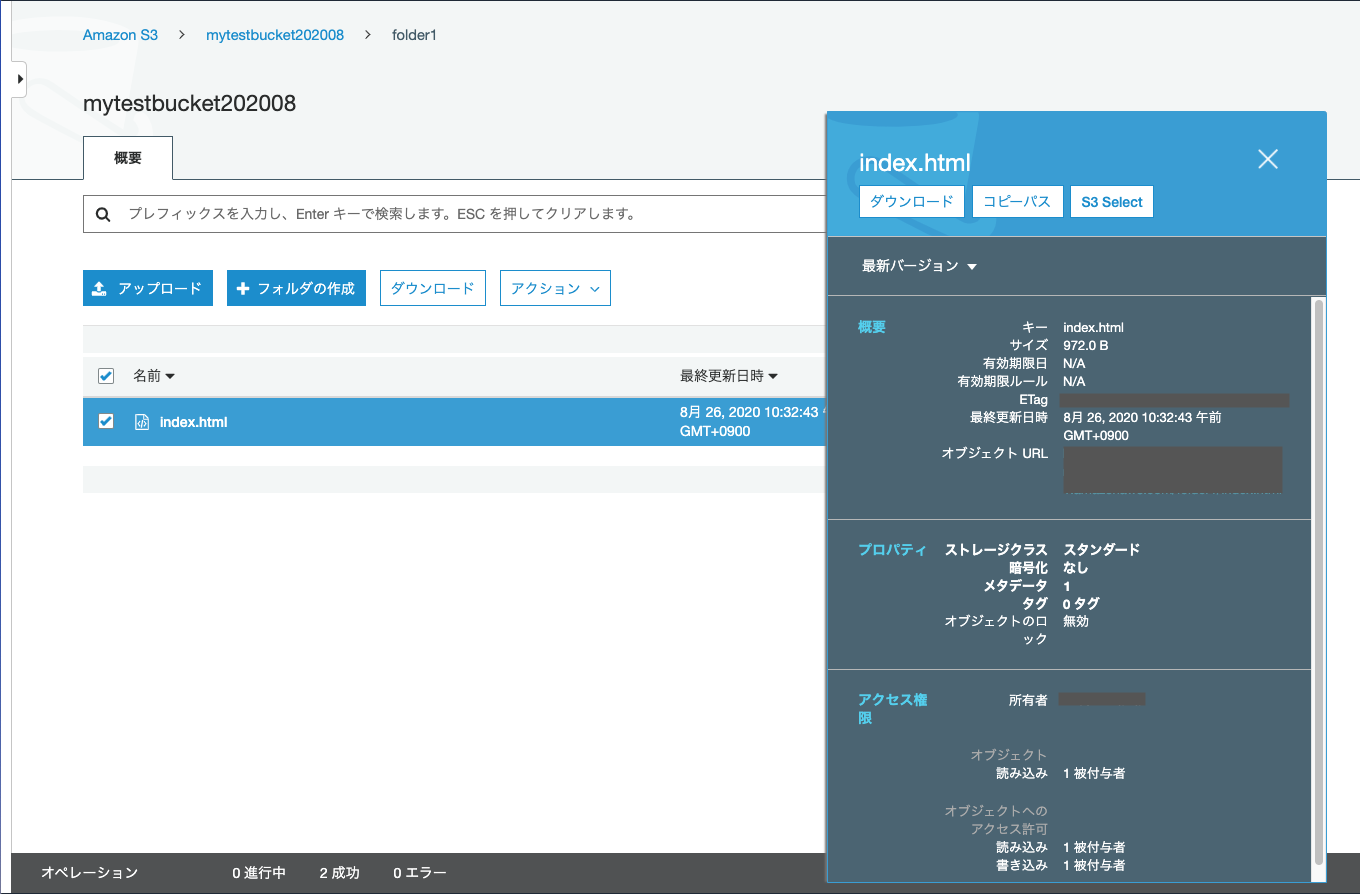Expand the left sidebar arrow
Image resolution: width=1360 pixels, height=894 pixels.
click(18, 79)
